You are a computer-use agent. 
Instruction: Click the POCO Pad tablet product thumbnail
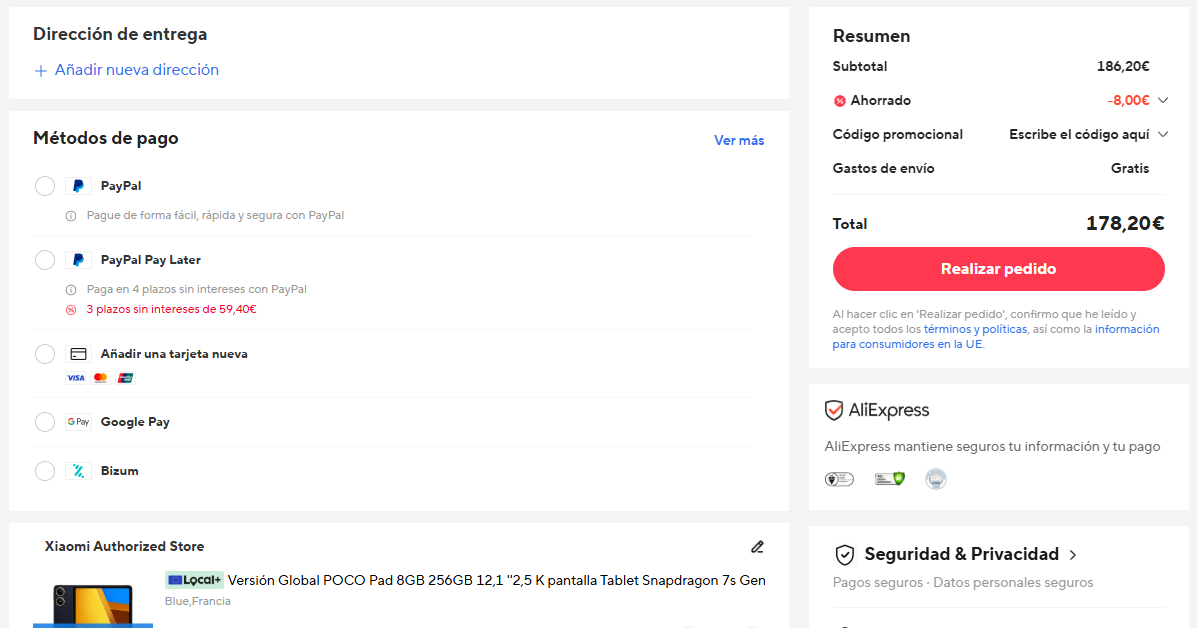click(92, 605)
